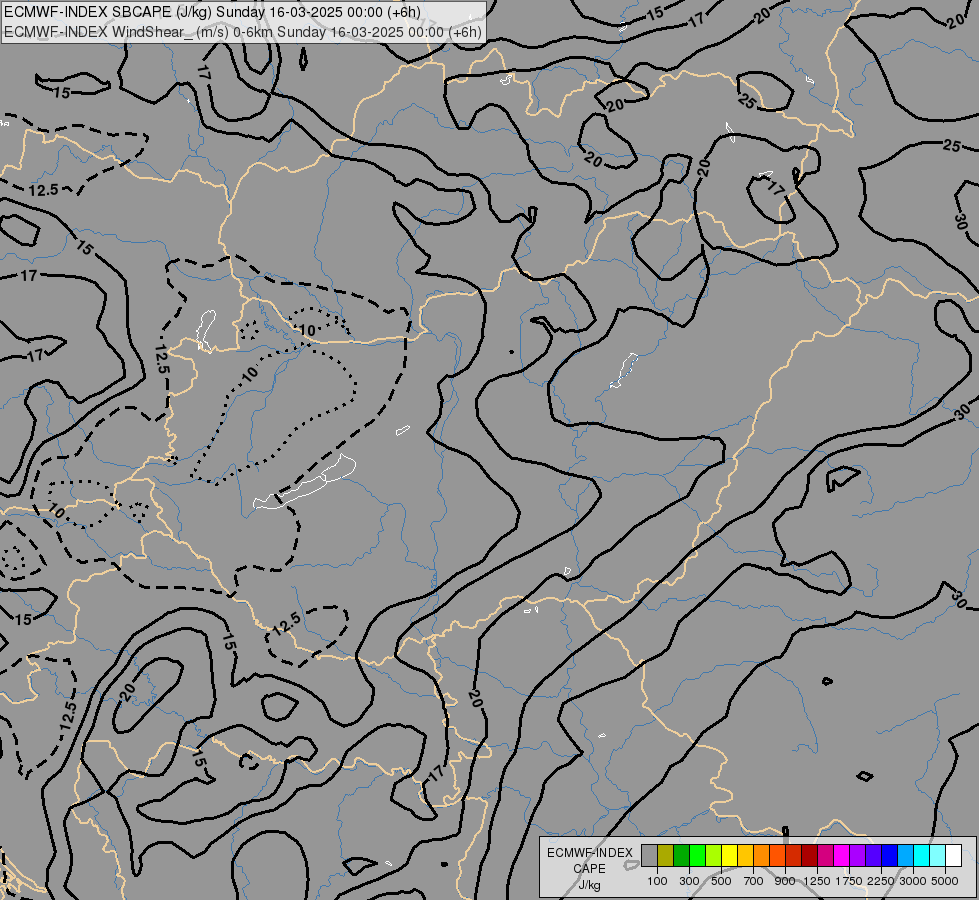Click the gray swatch in CAPE legend
Screen dimensions: 979x900
[649, 855]
